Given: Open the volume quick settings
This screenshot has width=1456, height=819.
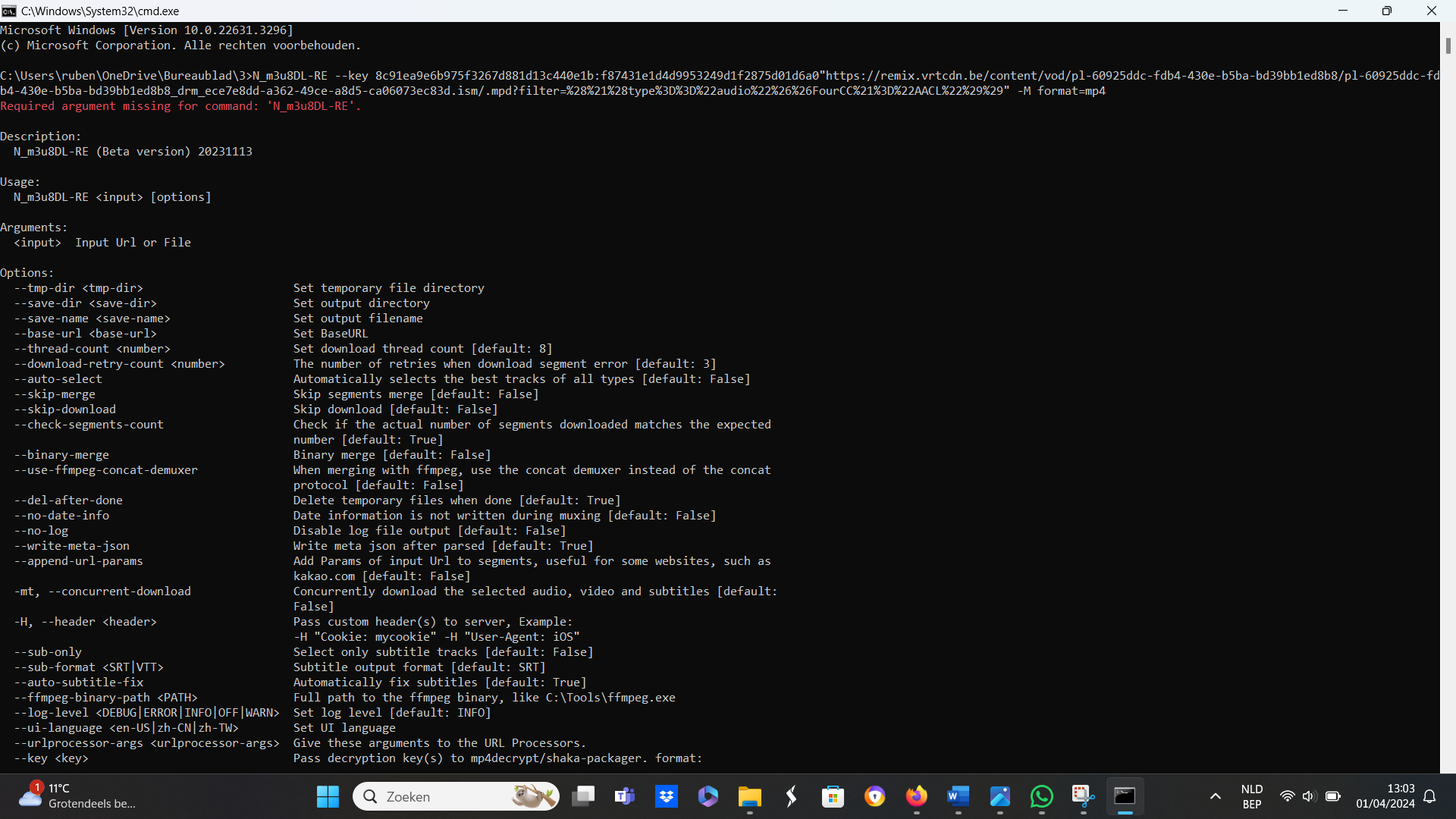Looking at the screenshot, I should tap(1309, 796).
